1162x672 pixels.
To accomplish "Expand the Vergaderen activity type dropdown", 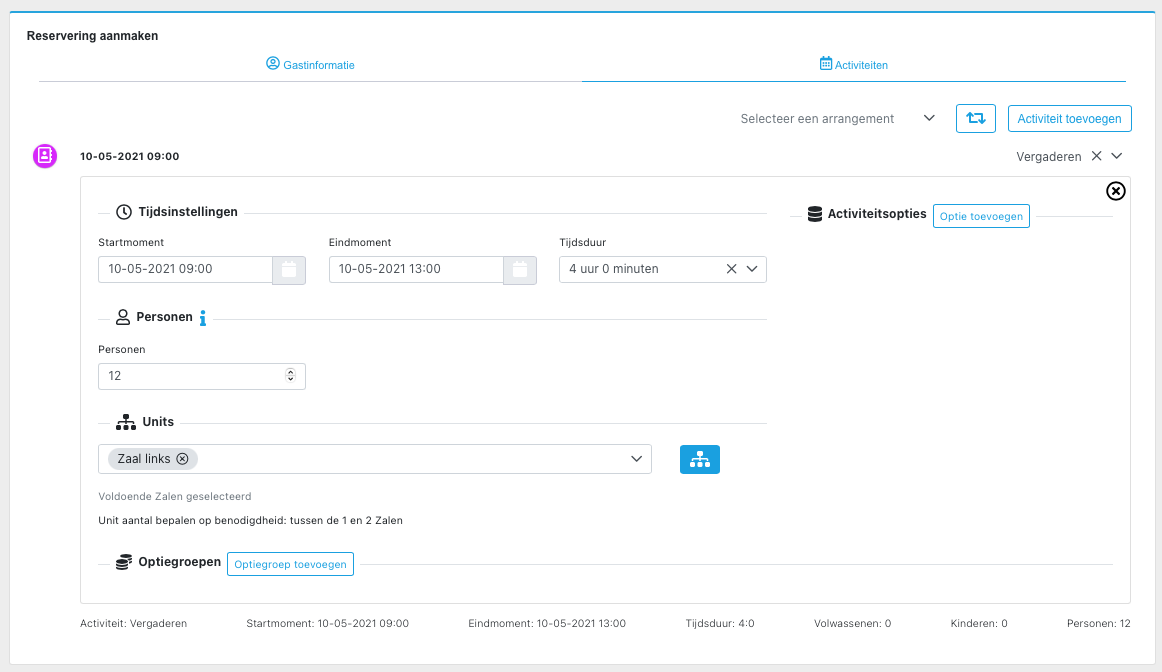I will coord(1117,156).
